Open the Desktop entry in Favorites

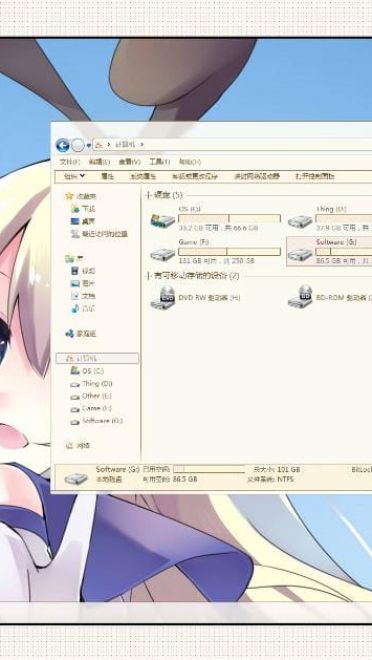coord(83,221)
